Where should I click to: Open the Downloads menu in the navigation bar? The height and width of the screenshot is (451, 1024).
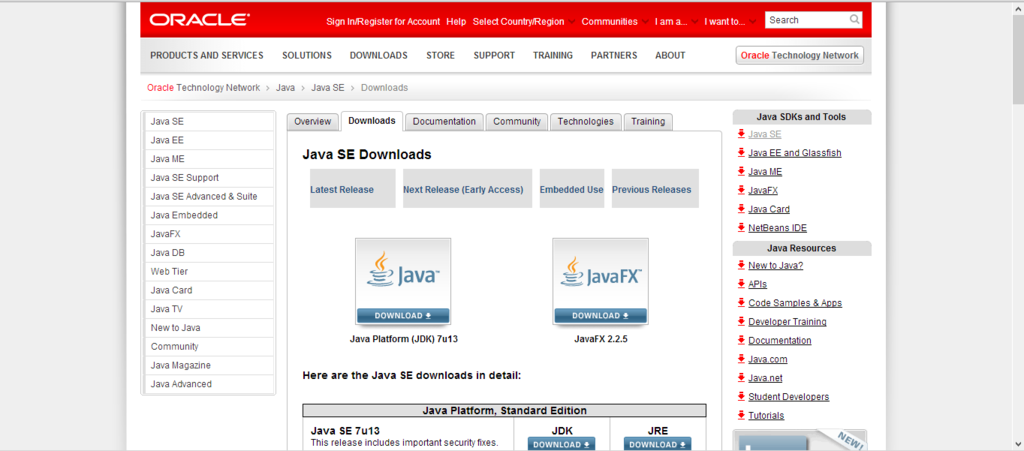click(378, 55)
